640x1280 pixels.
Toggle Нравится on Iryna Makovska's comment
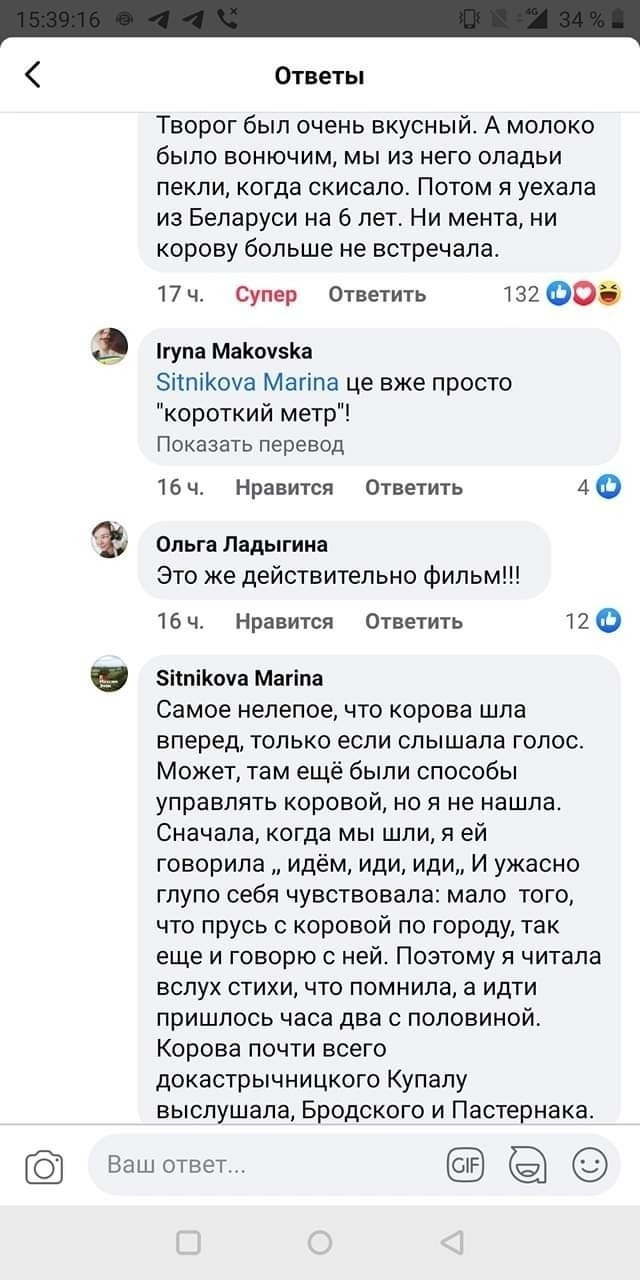click(x=284, y=487)
